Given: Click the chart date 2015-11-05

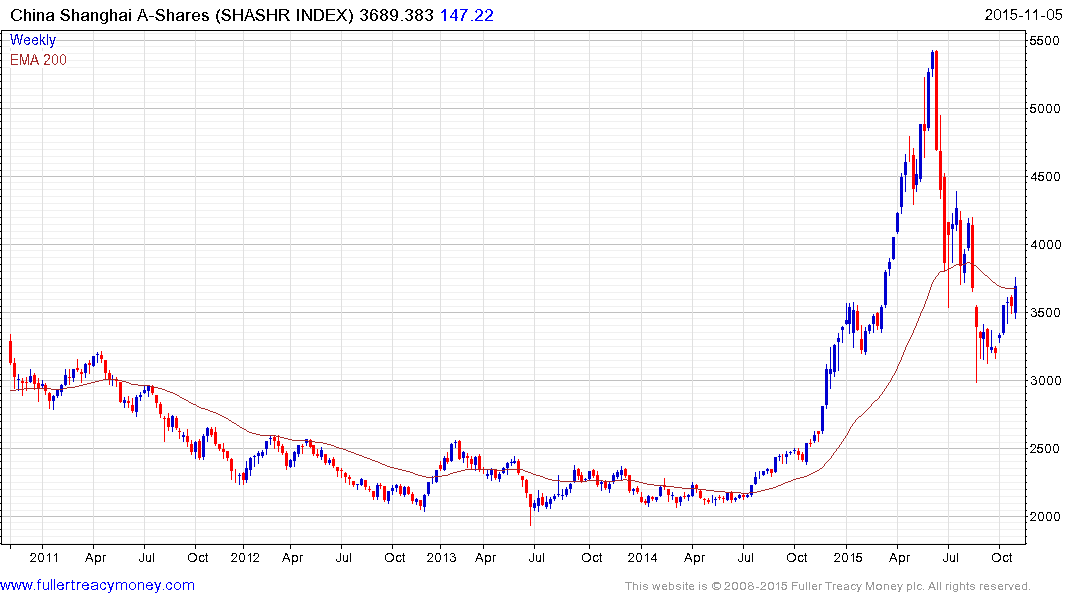Looking at the screenshot, I should click(x=1024, y=15).
